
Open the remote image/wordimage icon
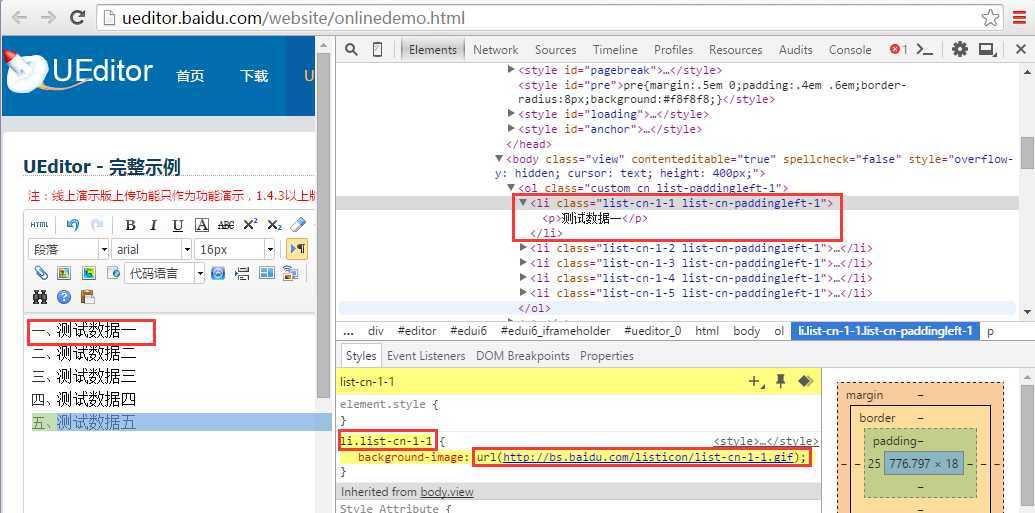(x=290, y=273)
